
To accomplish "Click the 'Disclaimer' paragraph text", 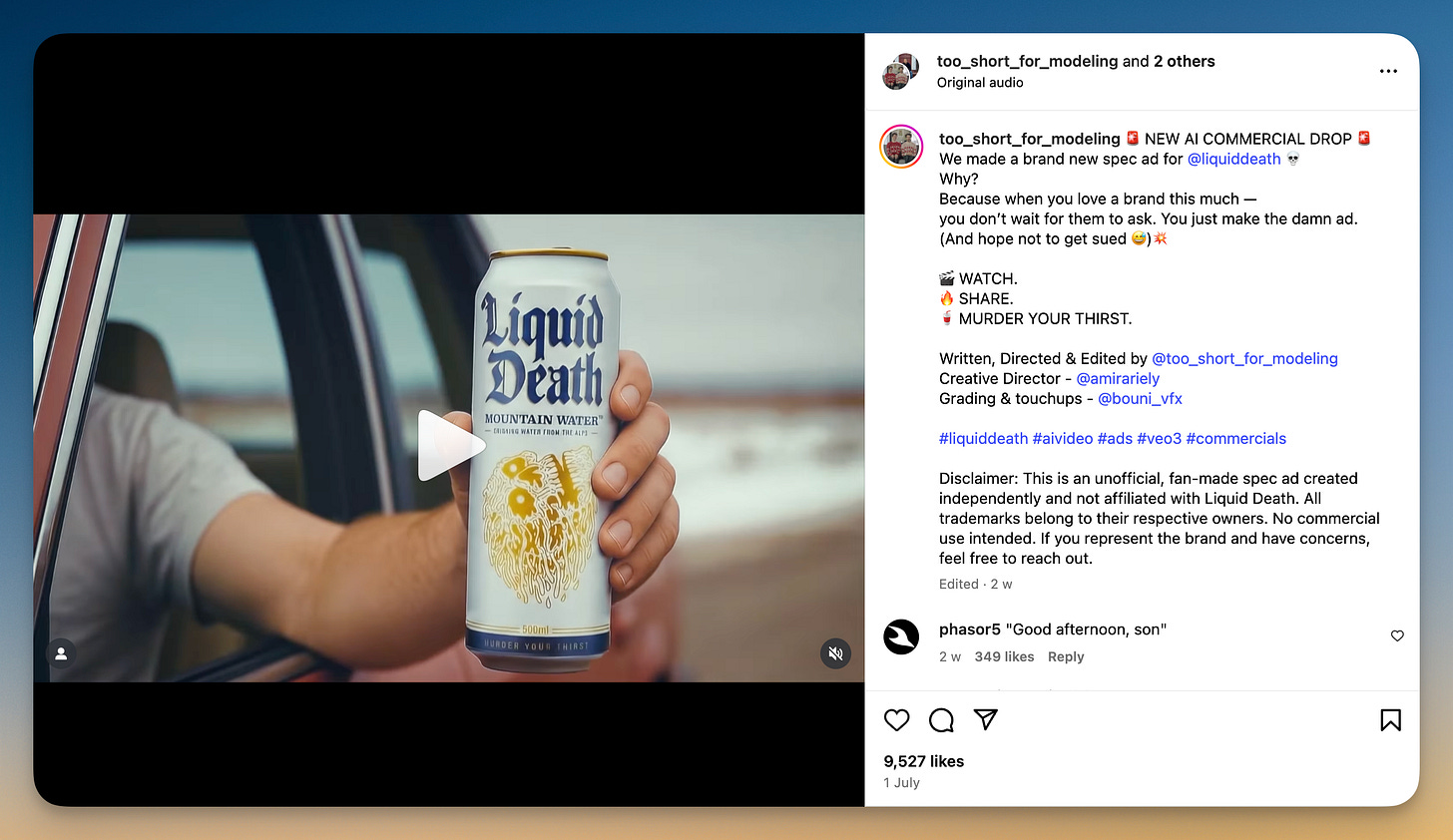I will point(1160,518).
